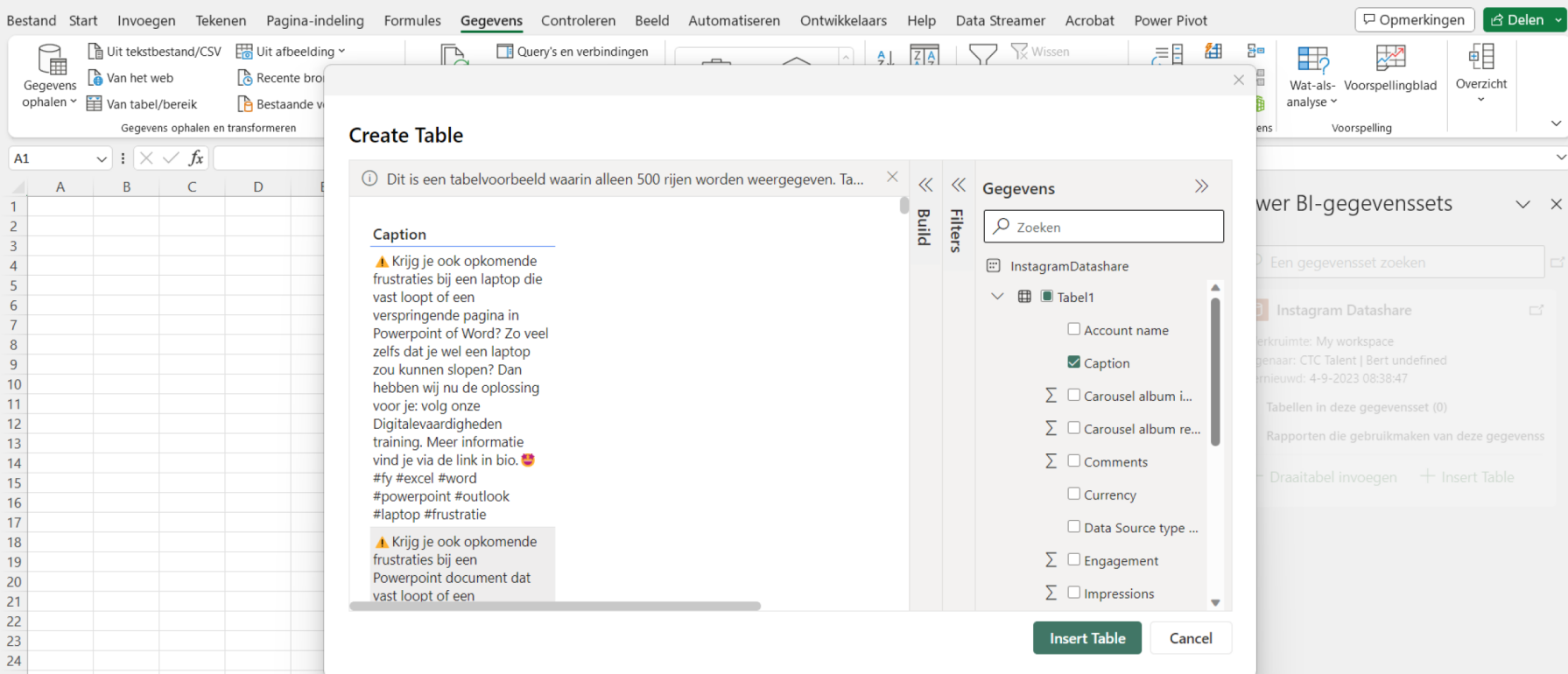Click the select-all corner of the worksheet
The width and height of the screenshot is (1568, 674).
(x=16, y=186)
